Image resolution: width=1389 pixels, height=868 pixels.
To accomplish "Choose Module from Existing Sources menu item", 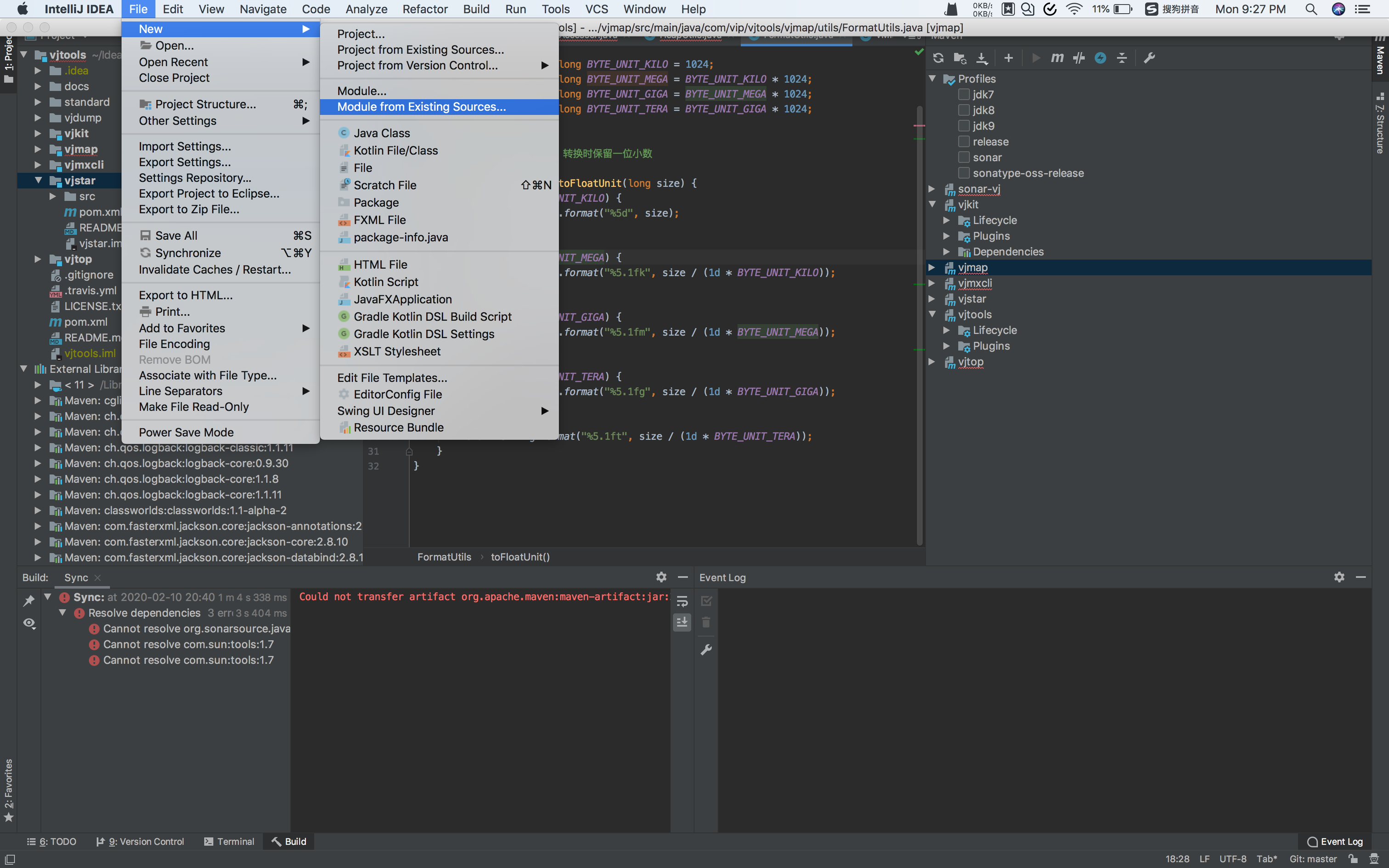I will [x=421, y=107].
